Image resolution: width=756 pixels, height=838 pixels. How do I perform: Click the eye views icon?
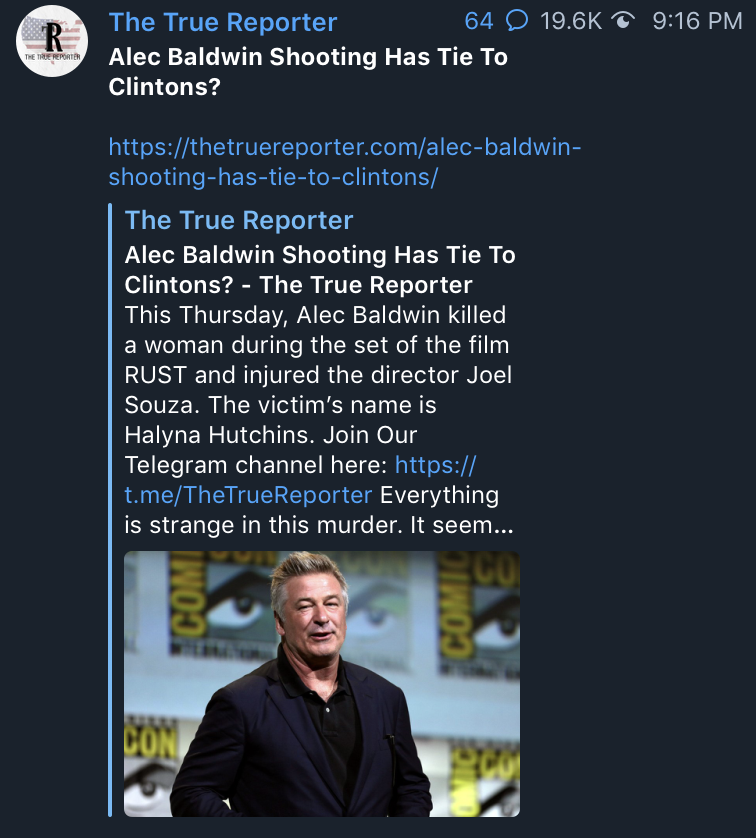coord(623,22)
